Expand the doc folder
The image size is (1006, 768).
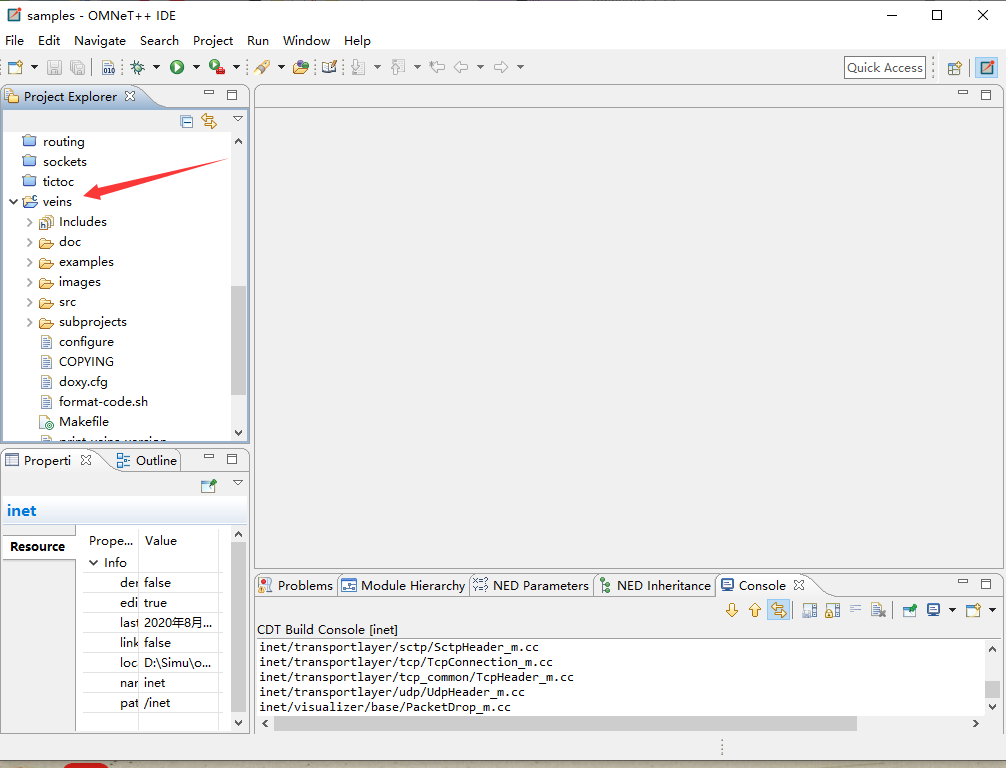[30, 242]
